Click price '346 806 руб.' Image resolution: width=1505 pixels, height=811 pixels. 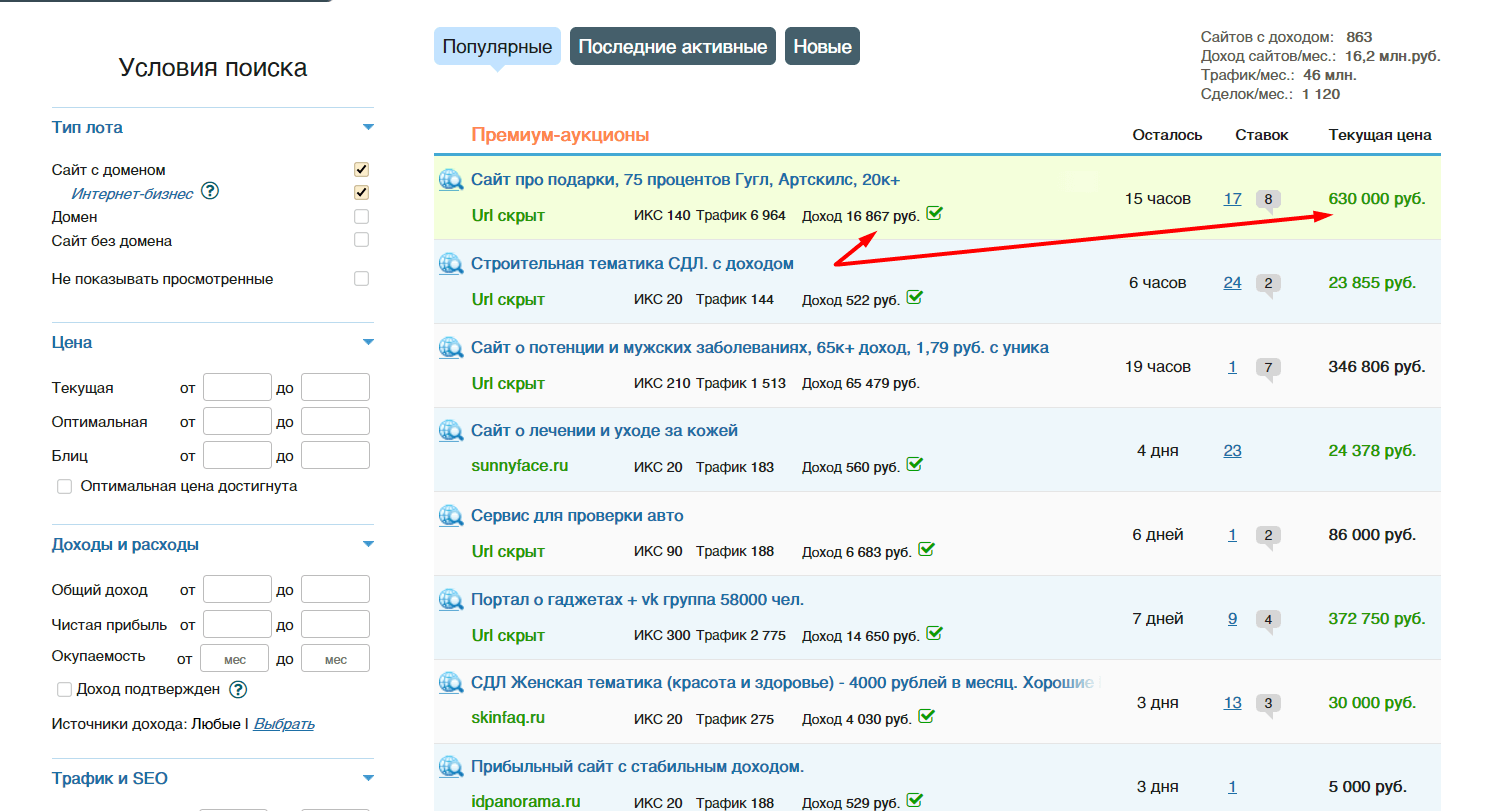tap(1377, 367)
